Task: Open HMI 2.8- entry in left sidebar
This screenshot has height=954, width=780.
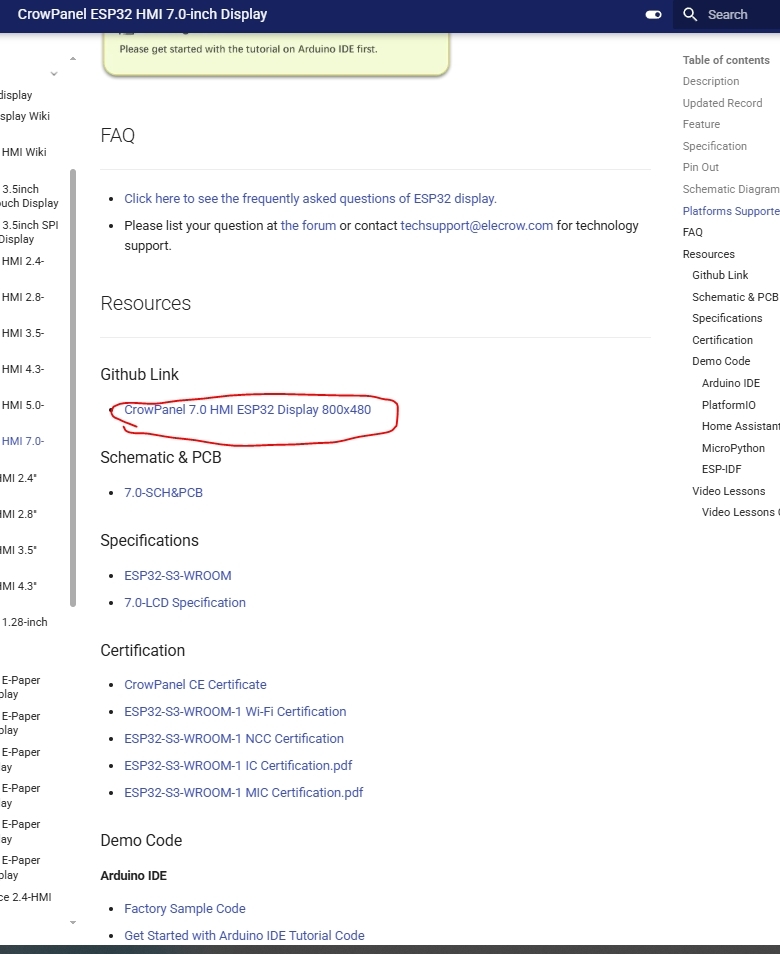Action: point(23,297)
